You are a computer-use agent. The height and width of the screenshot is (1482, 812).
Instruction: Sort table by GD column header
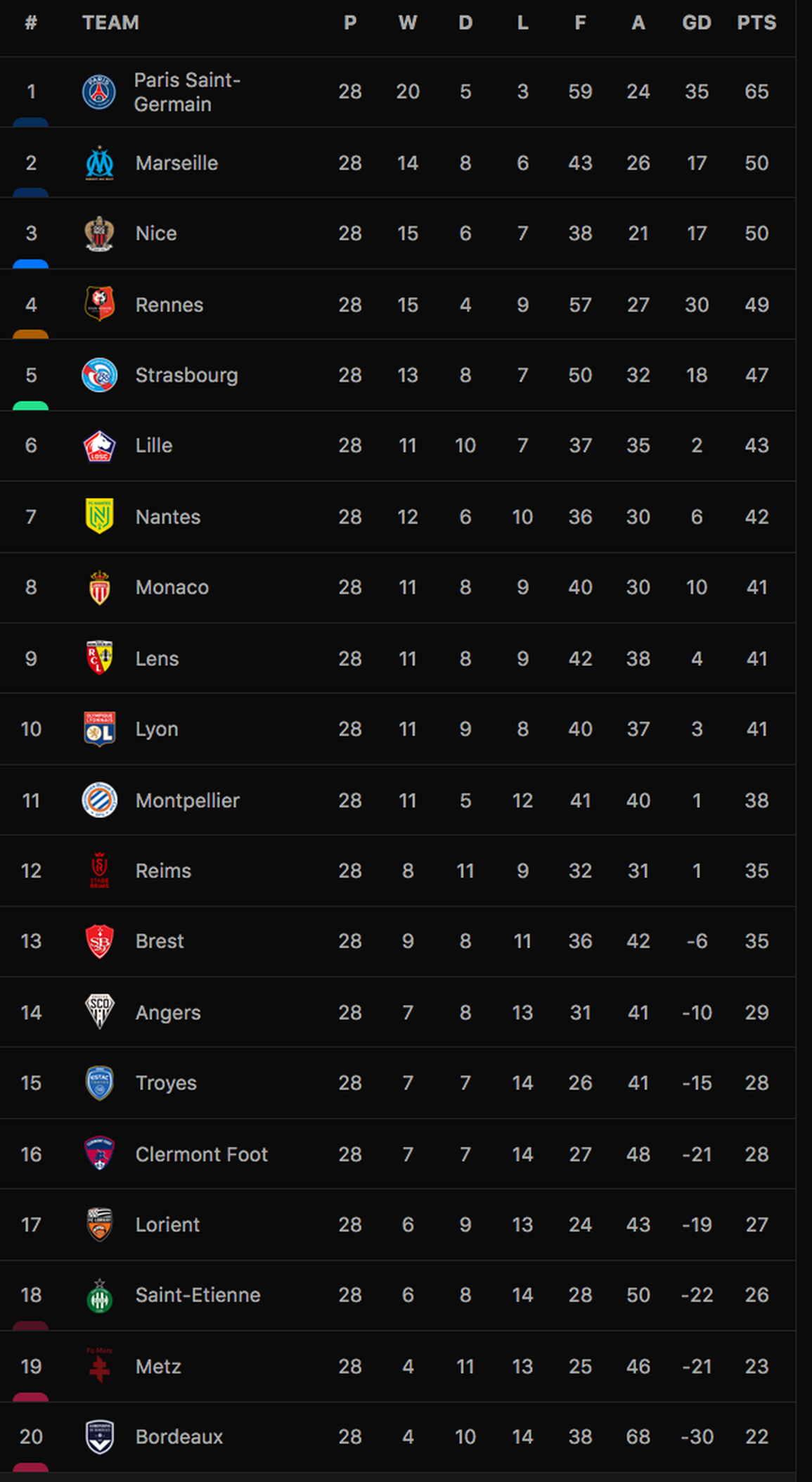coord(697,23)
